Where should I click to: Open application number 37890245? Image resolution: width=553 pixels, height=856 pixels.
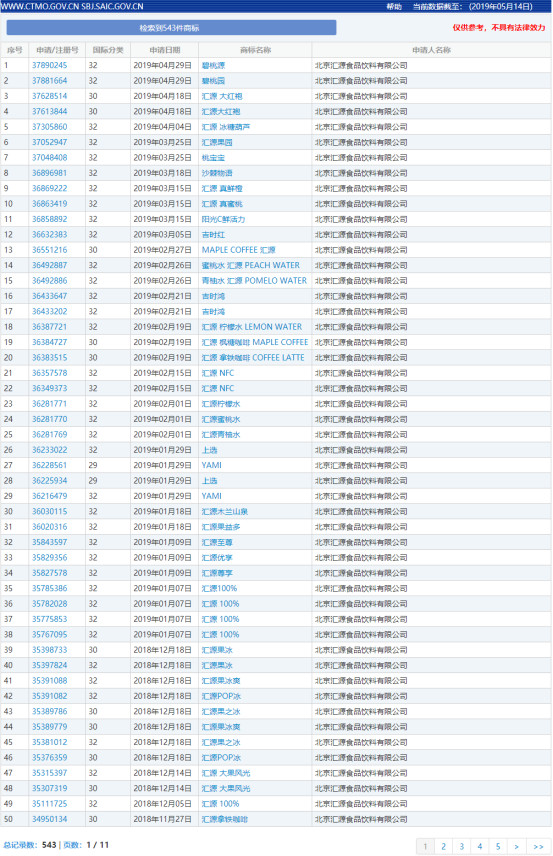pos(49,66)
